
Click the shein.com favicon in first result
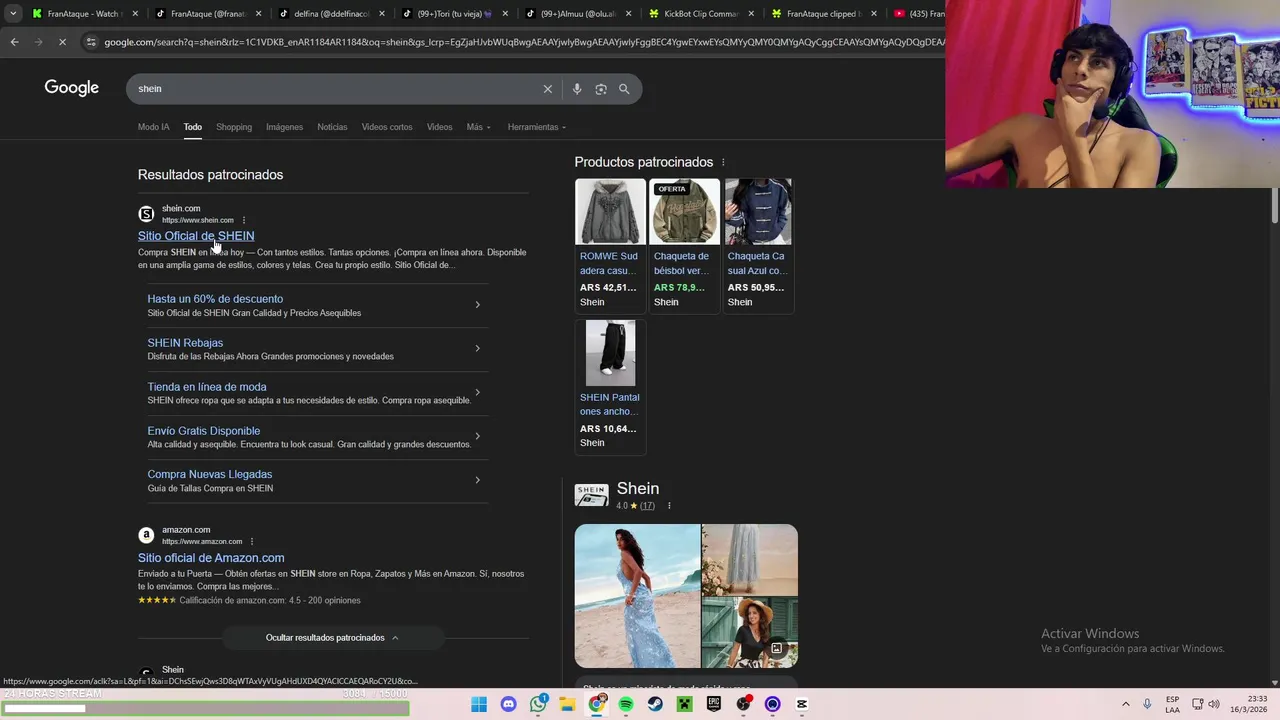click(146, 214)
